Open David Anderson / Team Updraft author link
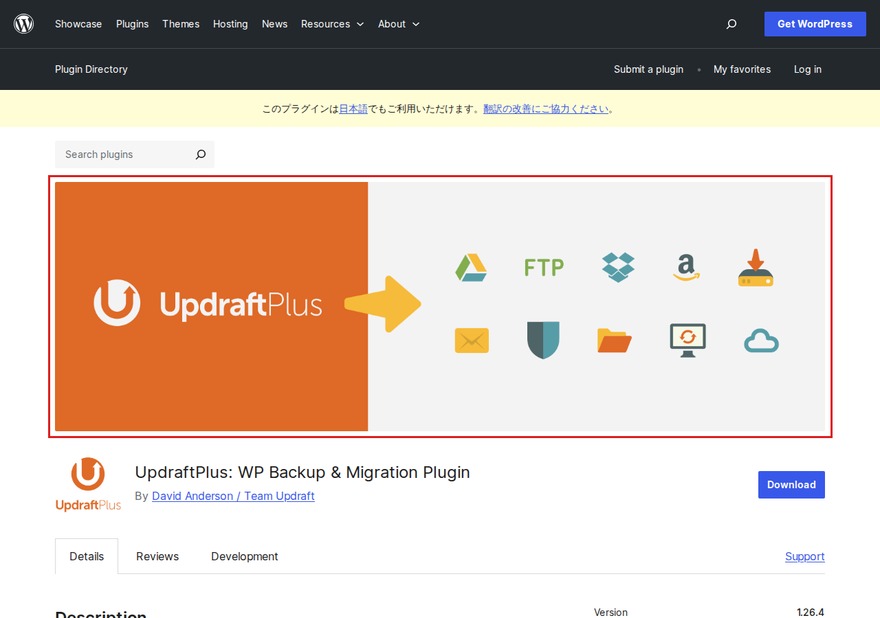The width and height of the screenshot is (880, 618). (233, 496)
